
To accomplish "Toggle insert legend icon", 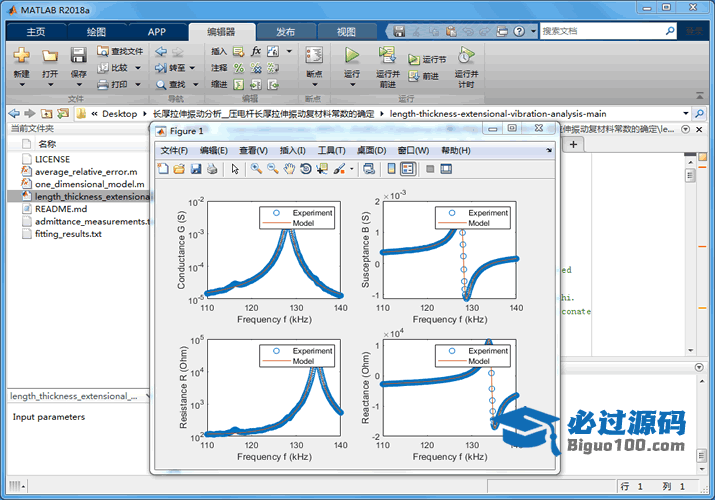I will click(x=408, y=169).
